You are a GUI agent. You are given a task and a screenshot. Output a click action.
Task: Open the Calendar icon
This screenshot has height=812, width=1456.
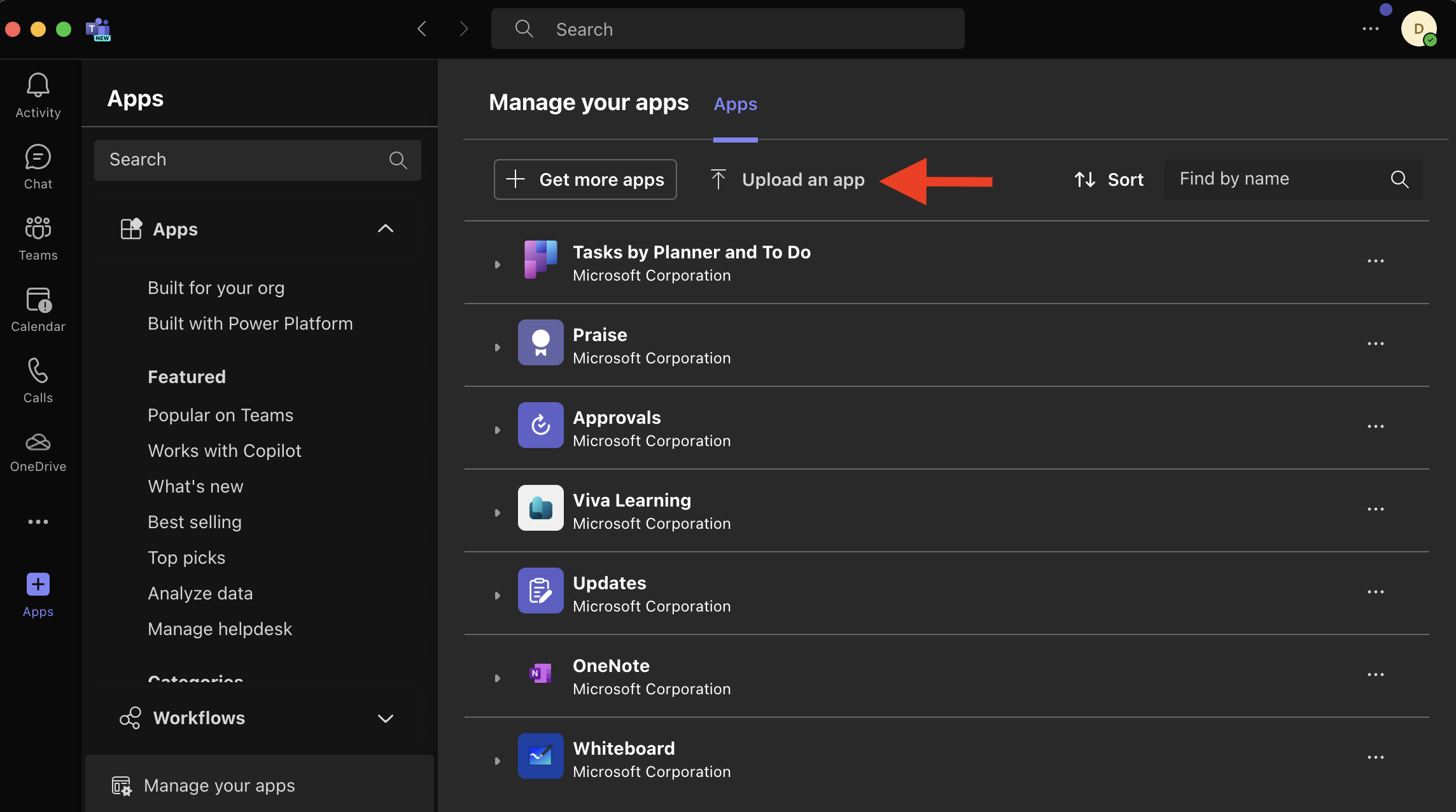click(x=38, y=300)
